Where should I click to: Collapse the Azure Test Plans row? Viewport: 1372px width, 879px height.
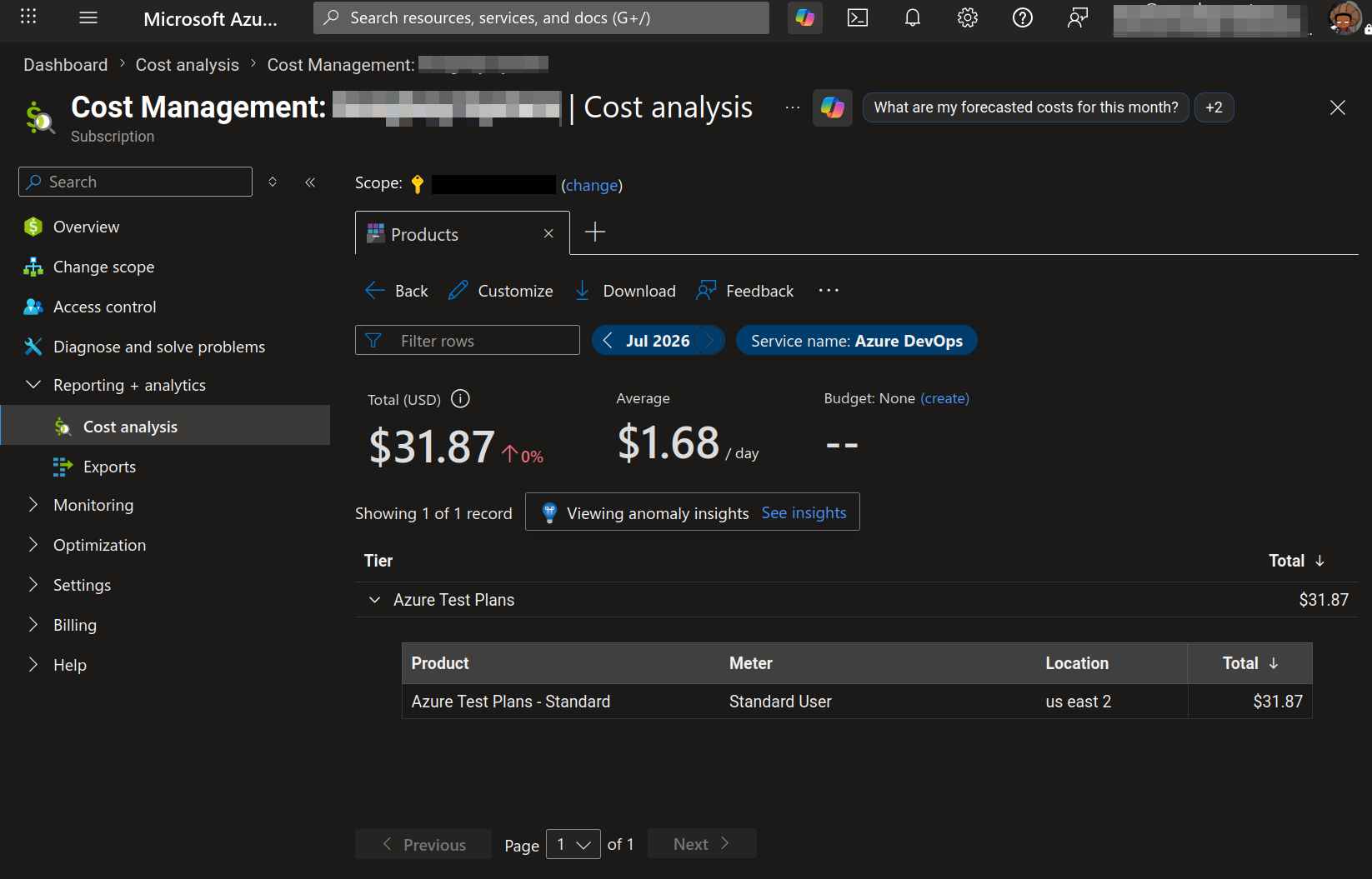point(375,600)
